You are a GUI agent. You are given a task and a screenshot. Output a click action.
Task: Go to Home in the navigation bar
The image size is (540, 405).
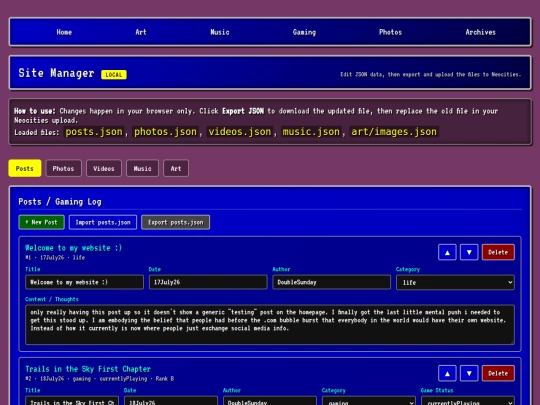(x=64, y=32)
